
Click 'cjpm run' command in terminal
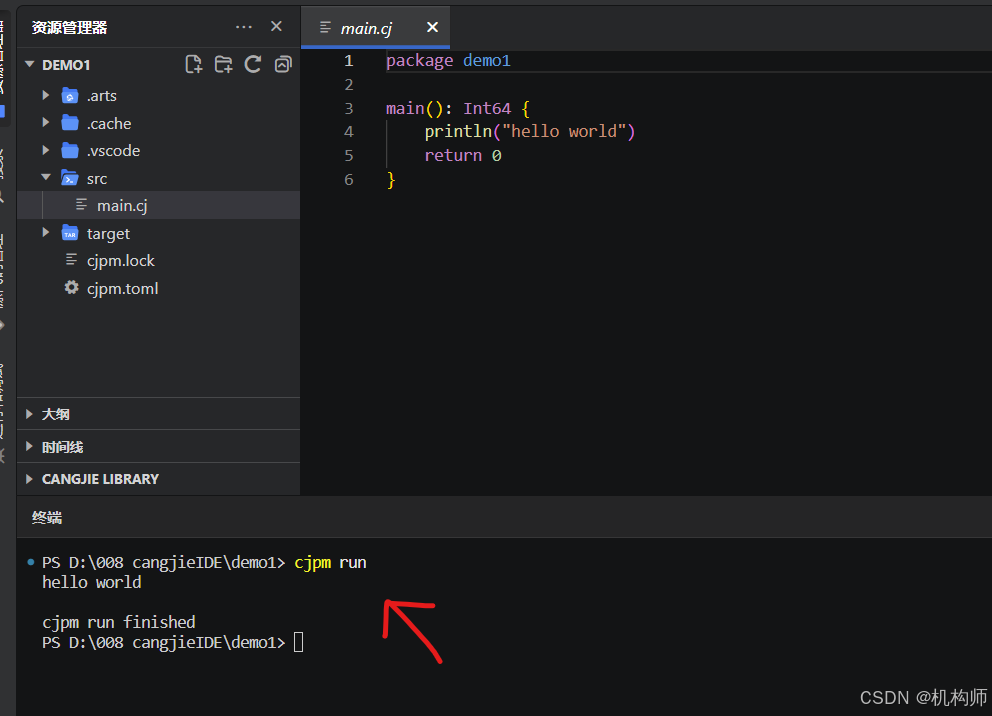pos(330,562)
